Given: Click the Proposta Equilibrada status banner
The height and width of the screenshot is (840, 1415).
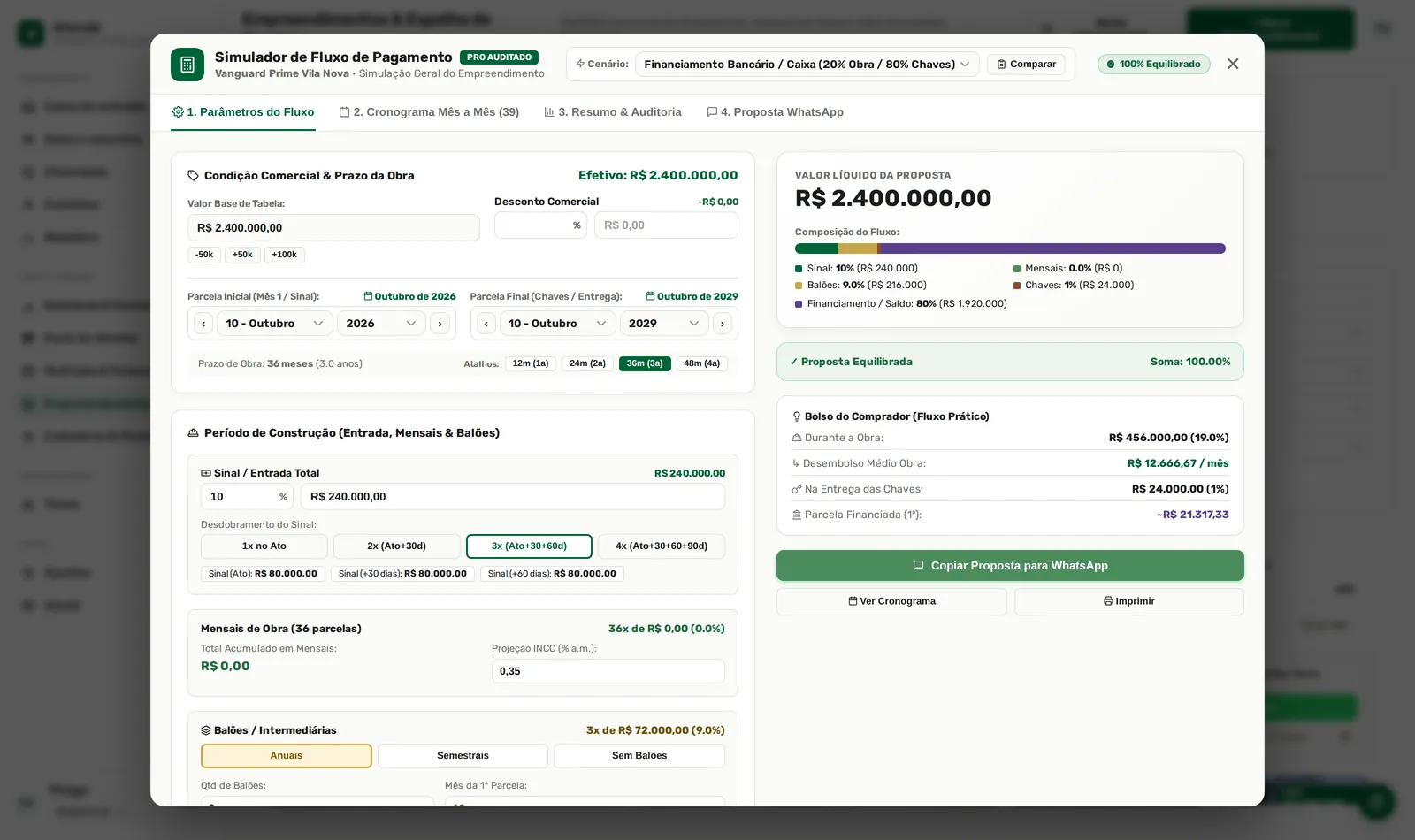Looking at the screenshot, I should click(x=1010, y=362).
